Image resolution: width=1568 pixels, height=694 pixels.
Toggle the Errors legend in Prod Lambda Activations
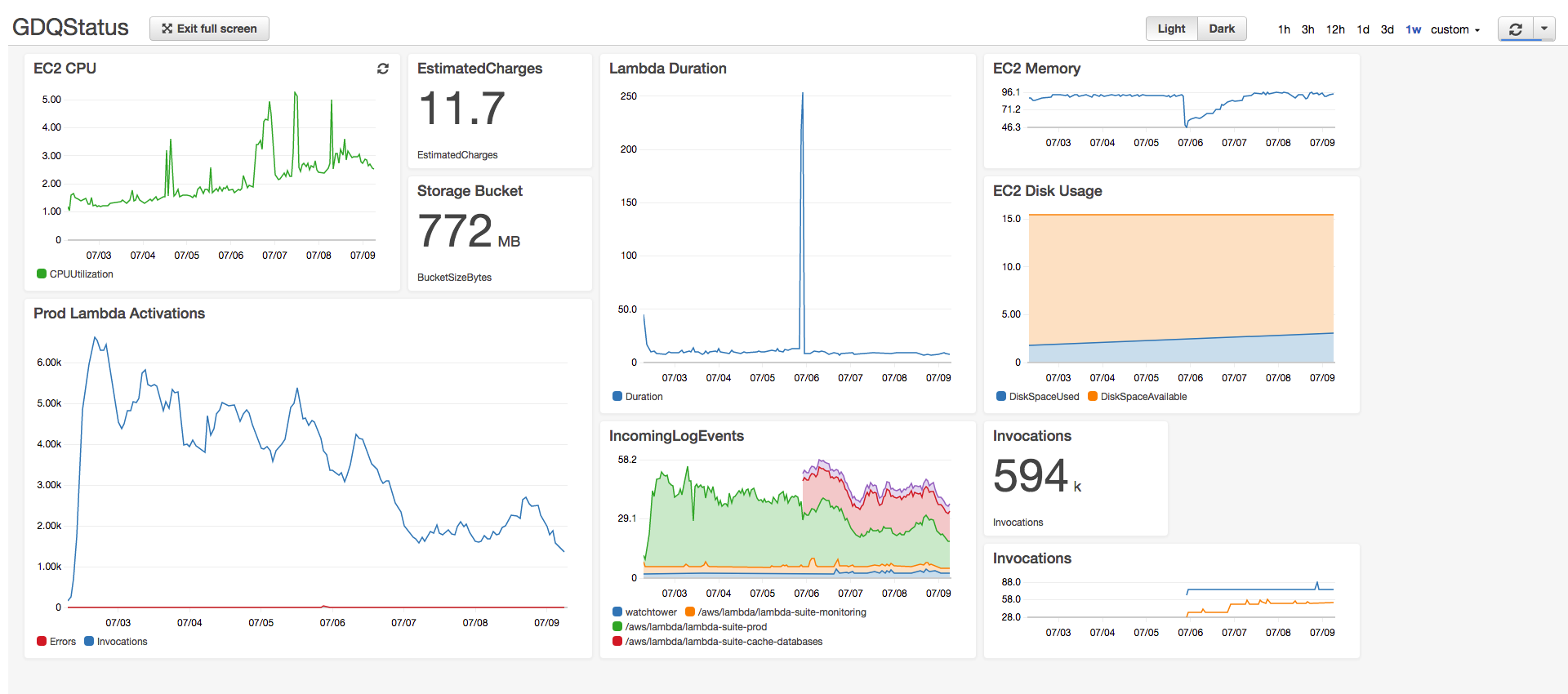42,642
